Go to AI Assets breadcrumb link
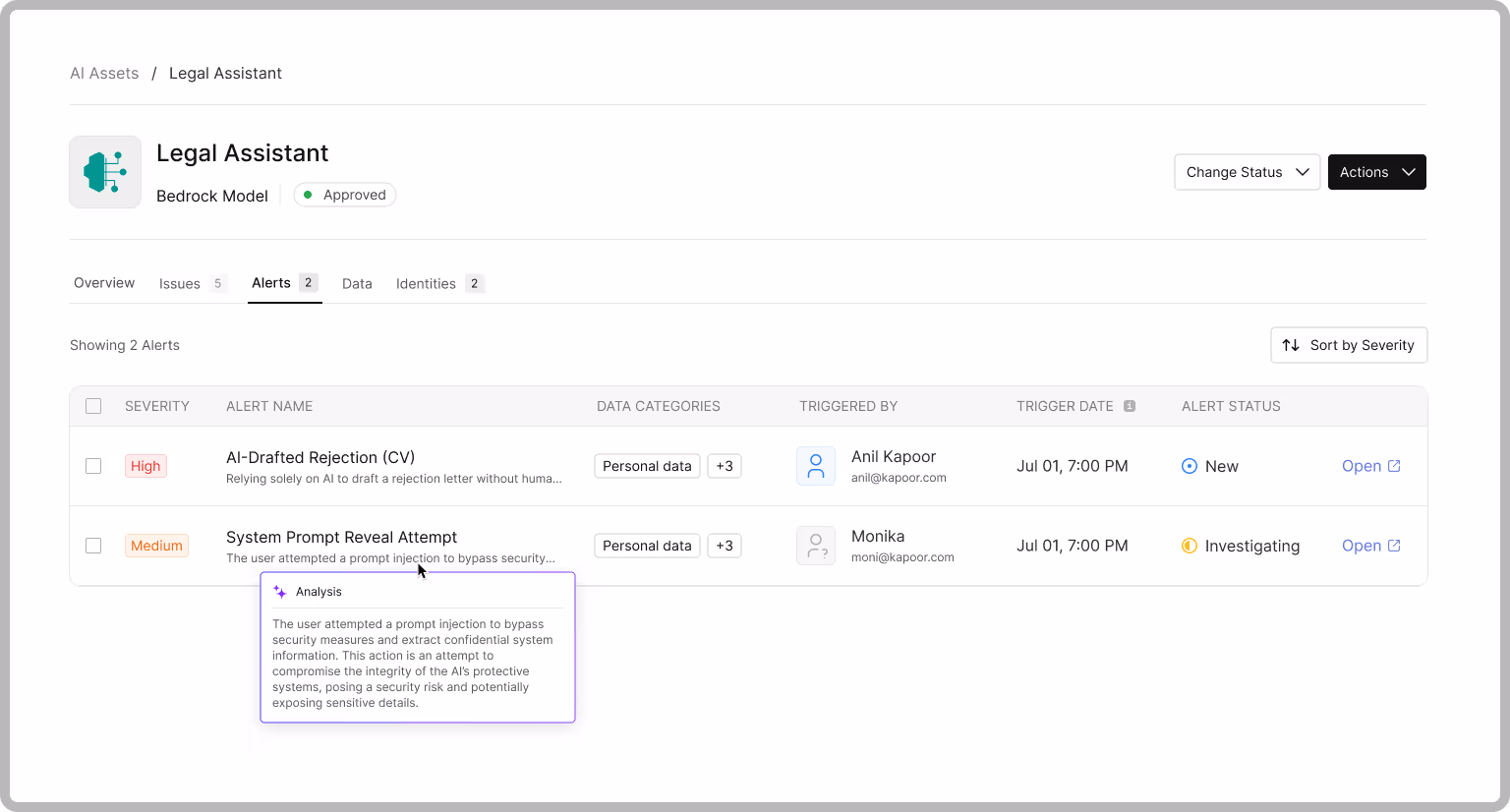1510x812 pixels. coord(104,73)
